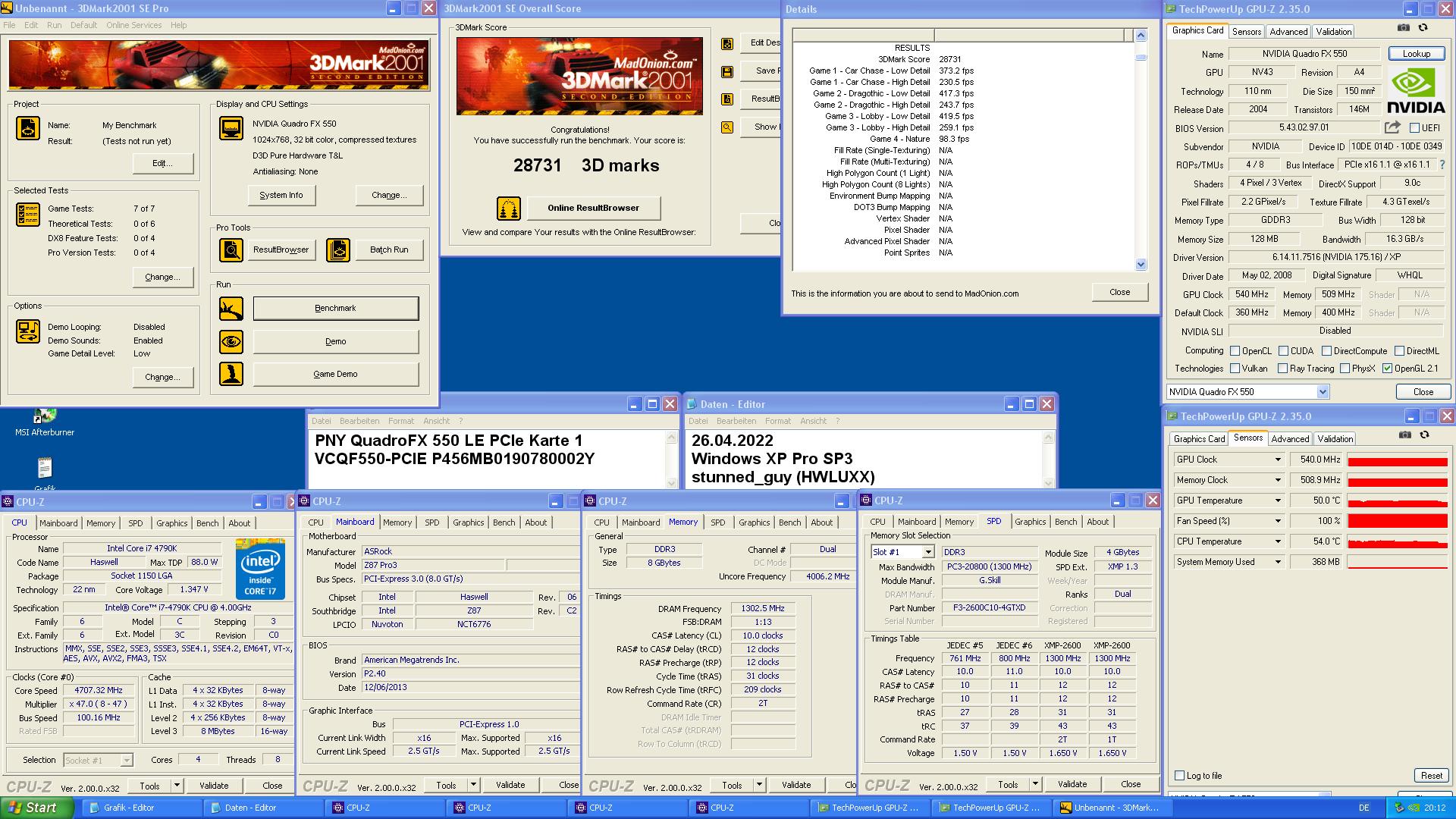Click the GPU Clock red sensor graph
Screen dimensions: 1456x819
click(1397, 460)
